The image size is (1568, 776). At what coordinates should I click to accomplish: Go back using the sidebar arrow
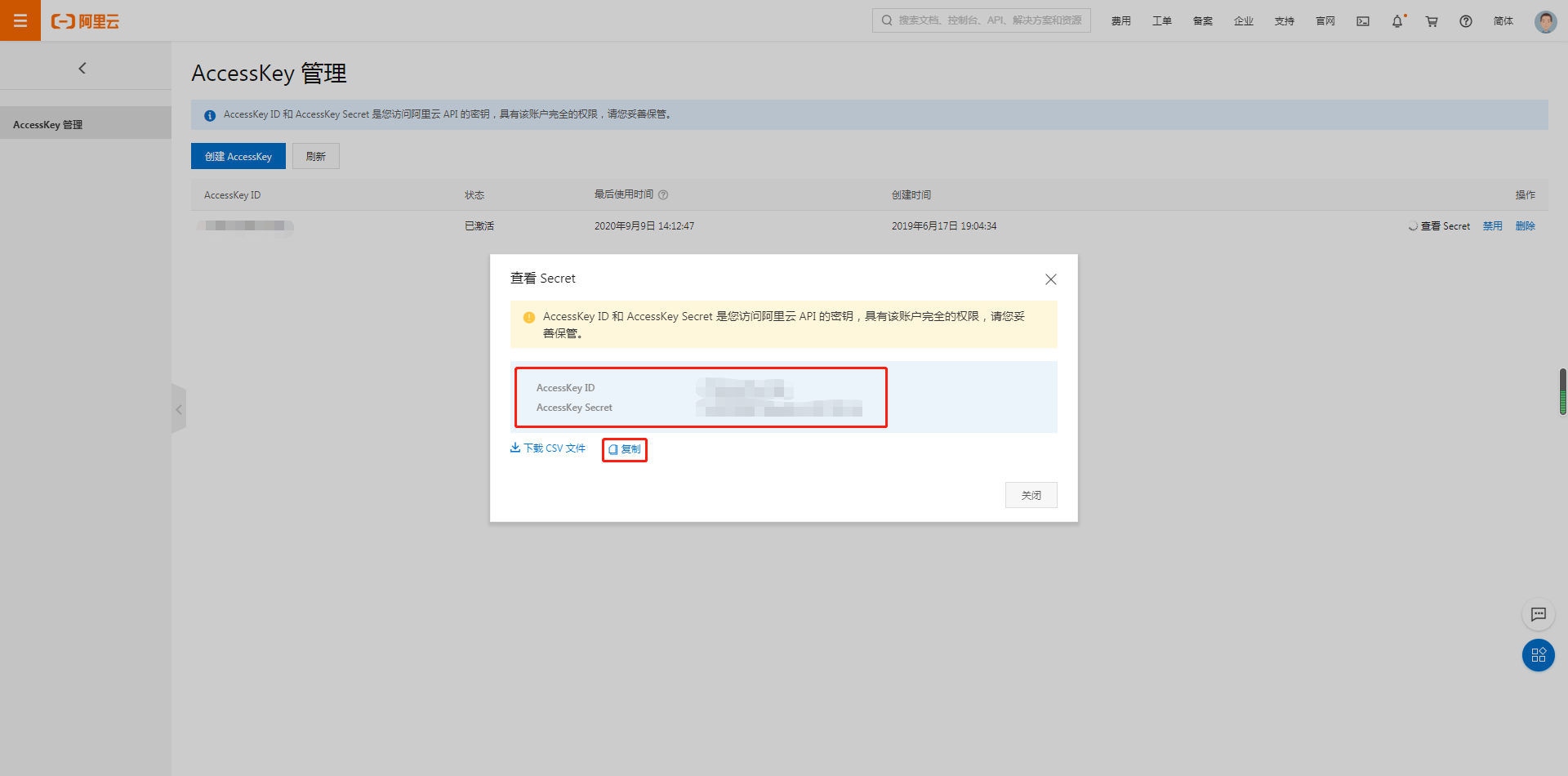click(x=82, y=69)
